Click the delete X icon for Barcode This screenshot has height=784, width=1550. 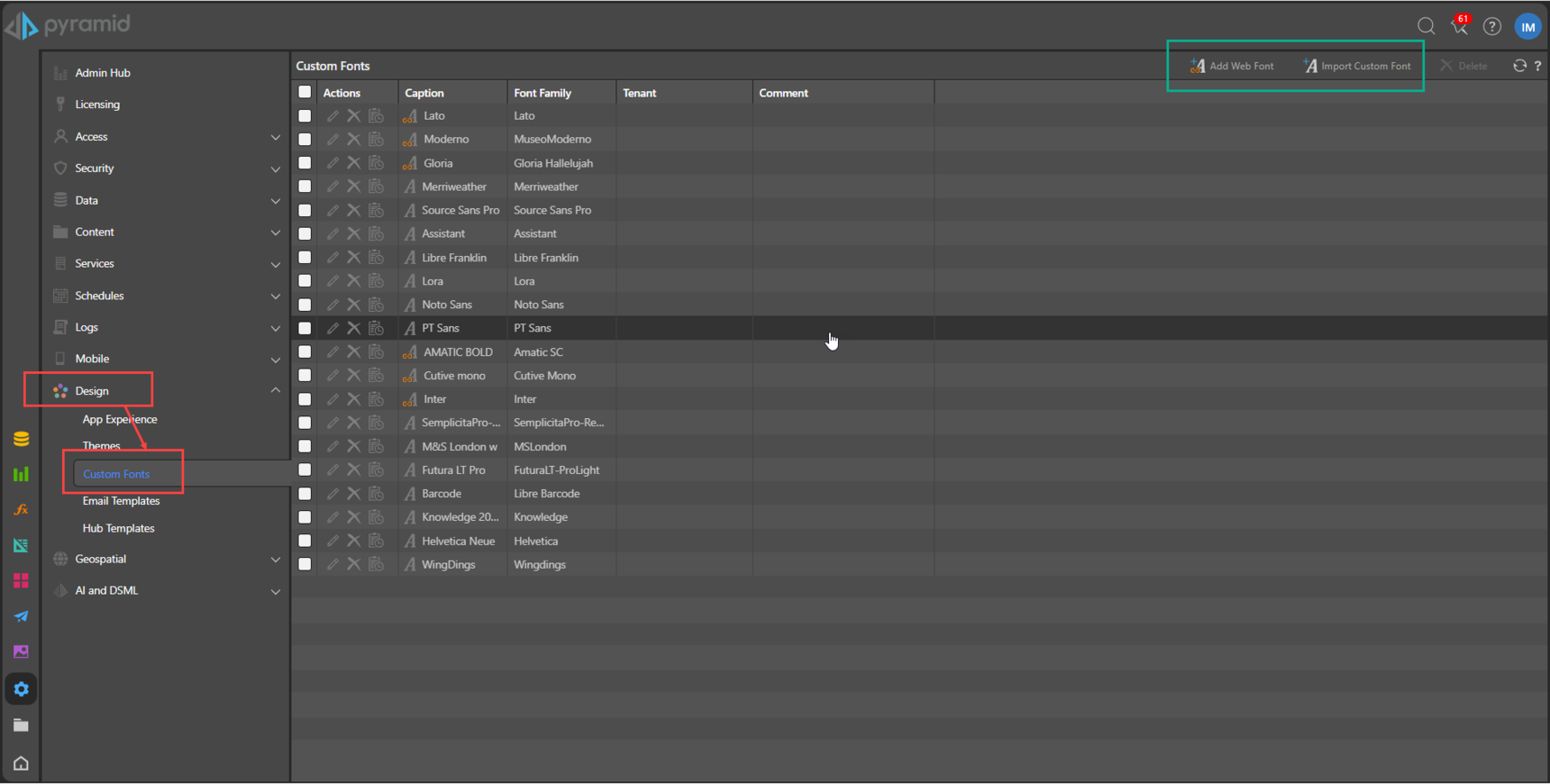pyautogui.click(x=354, y=494)
